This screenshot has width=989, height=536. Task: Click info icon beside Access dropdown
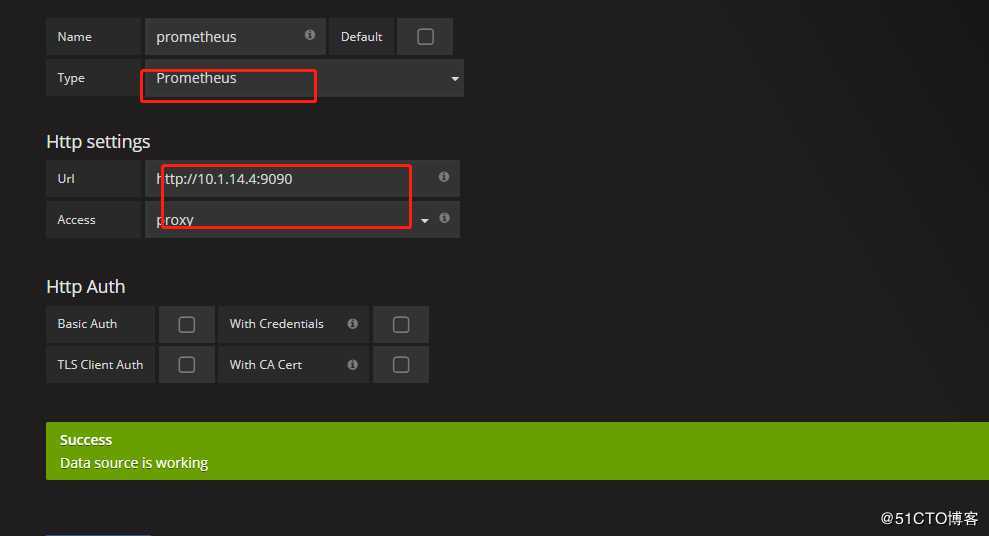coord(445,218)
